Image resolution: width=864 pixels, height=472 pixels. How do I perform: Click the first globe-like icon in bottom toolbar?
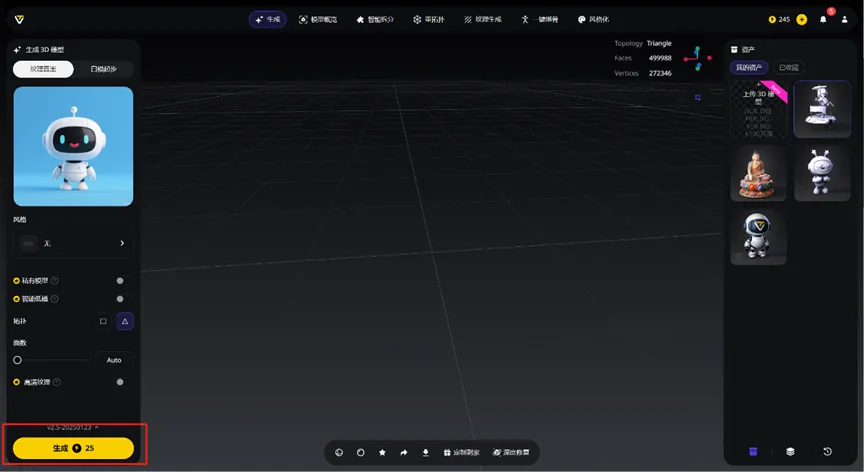[339, 452]
